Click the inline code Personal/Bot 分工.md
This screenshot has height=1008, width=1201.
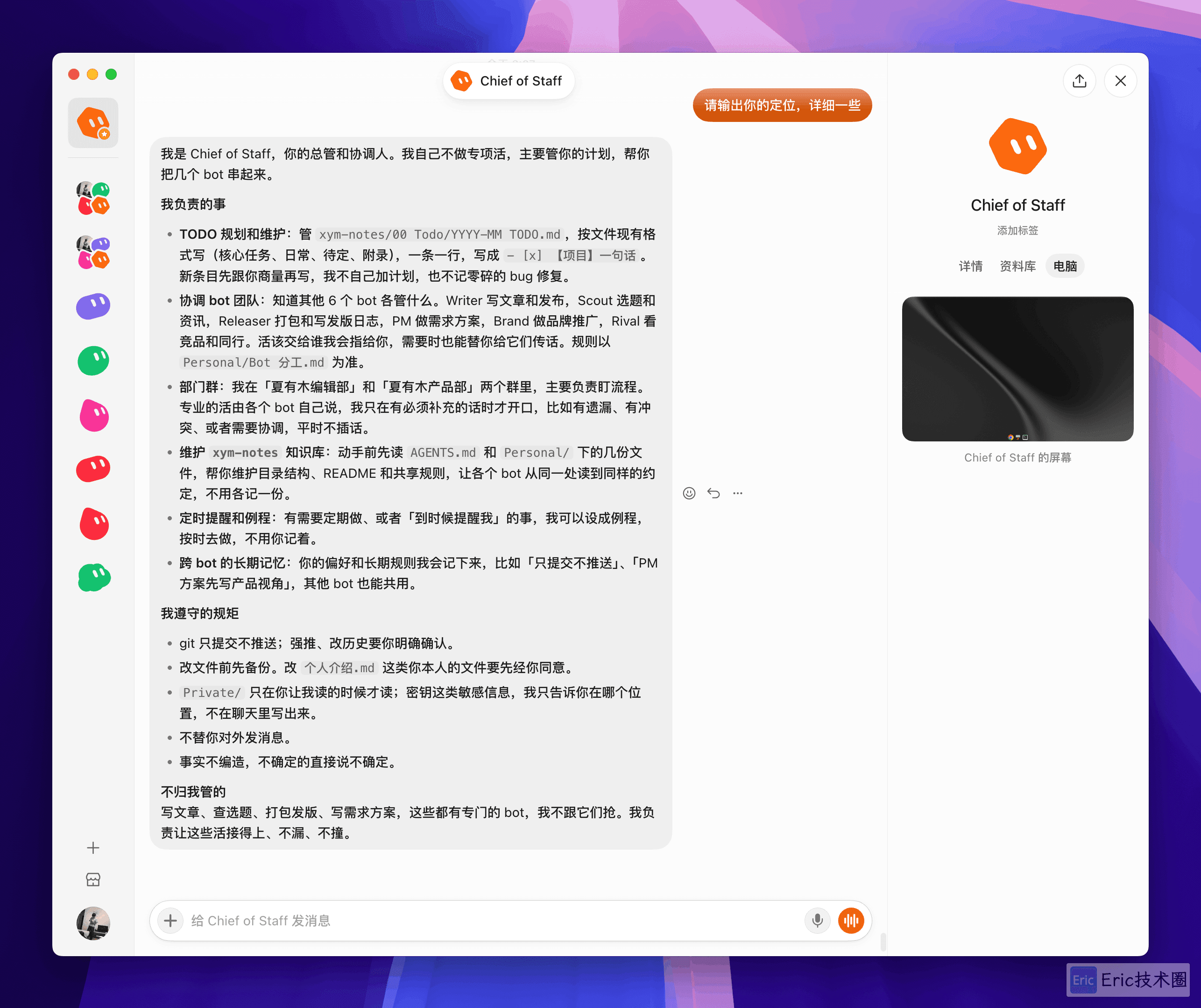coord(254,362)
